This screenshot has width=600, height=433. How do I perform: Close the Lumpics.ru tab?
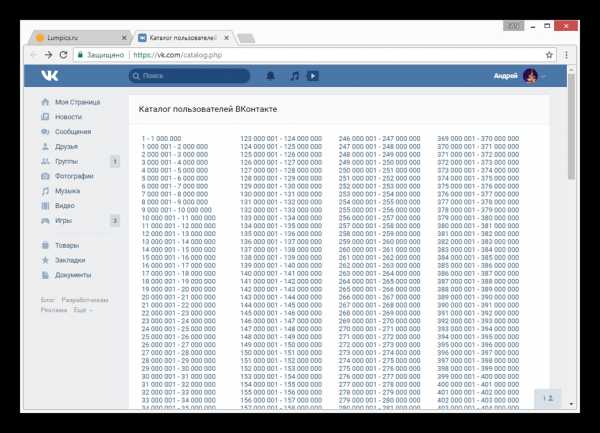click(124, 37)
